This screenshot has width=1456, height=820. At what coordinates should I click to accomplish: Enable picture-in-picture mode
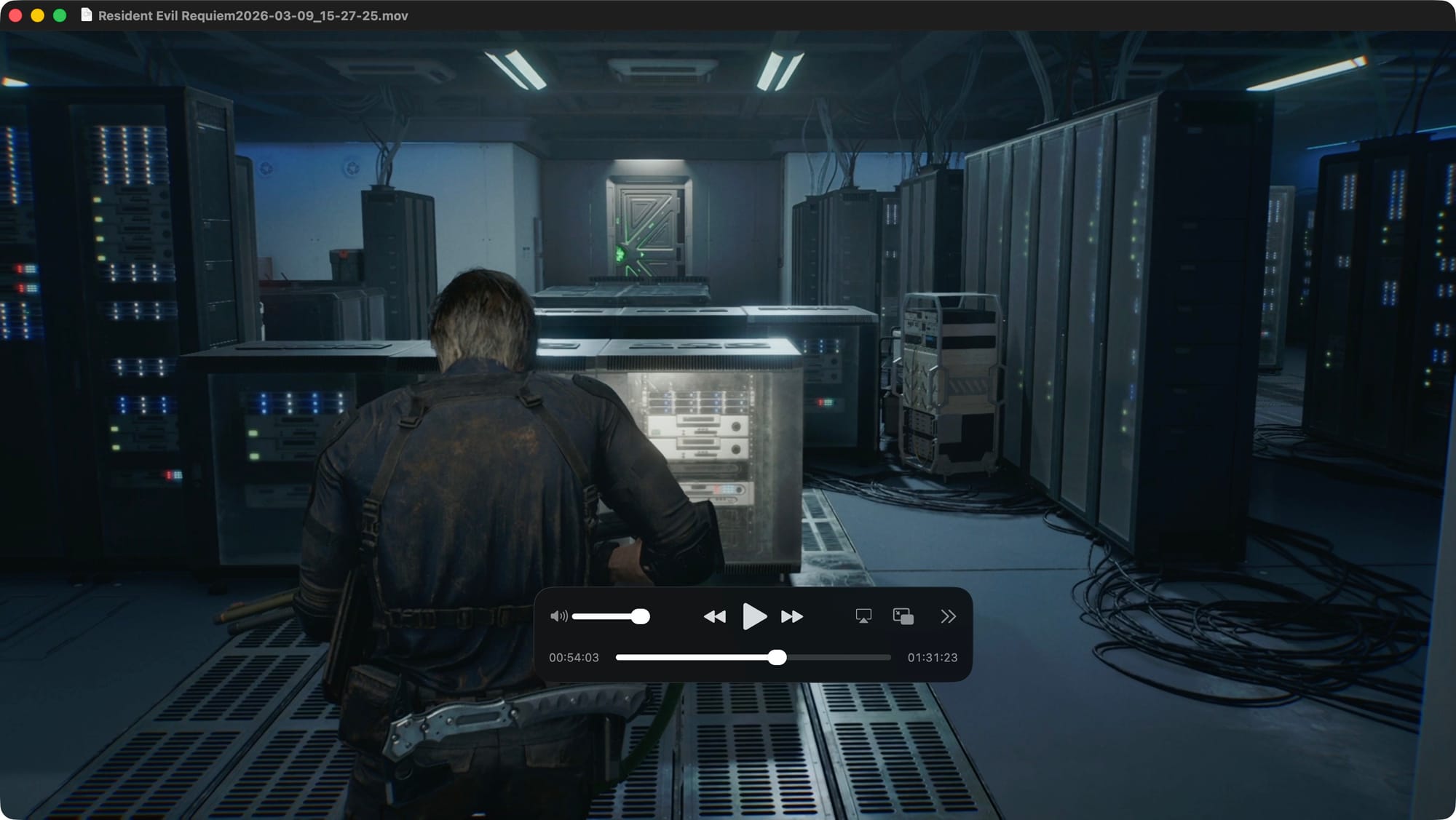903,616
